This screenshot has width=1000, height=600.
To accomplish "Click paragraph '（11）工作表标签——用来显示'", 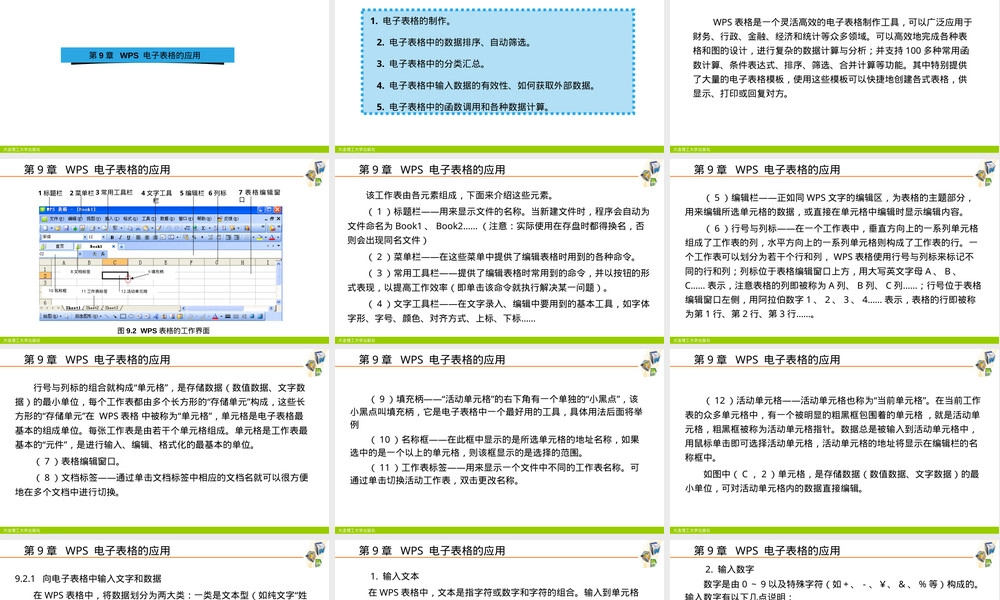I will click(x=495, y=474).
